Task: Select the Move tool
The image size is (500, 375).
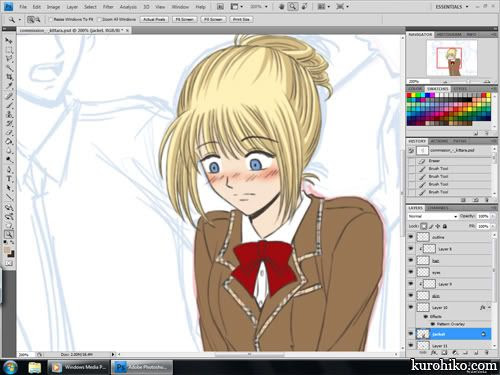Action: [9, 41]
